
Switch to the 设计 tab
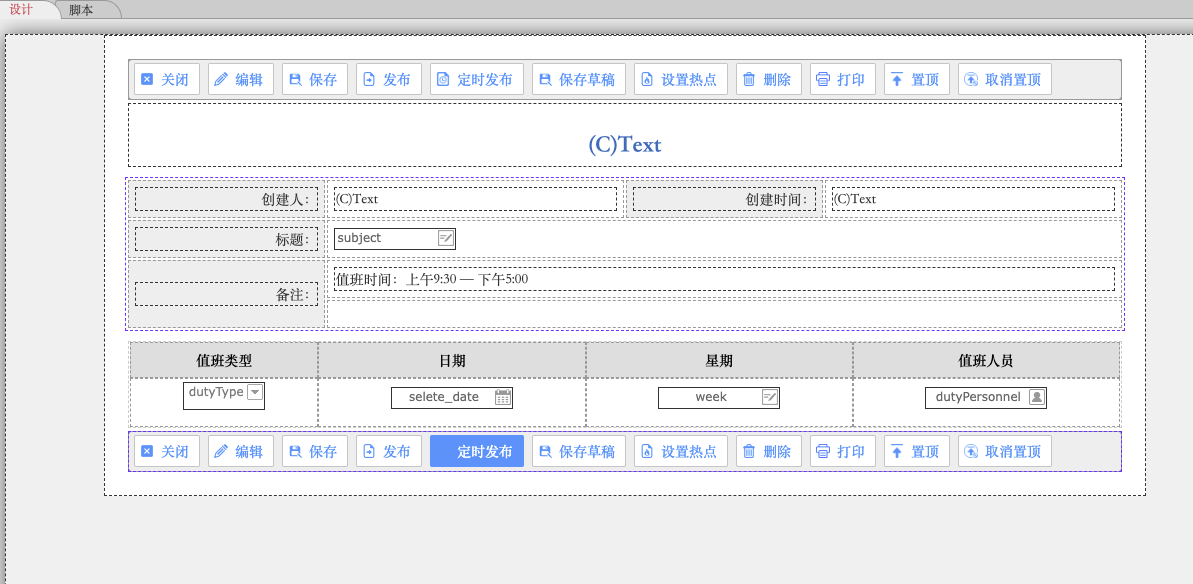(26, 9)
